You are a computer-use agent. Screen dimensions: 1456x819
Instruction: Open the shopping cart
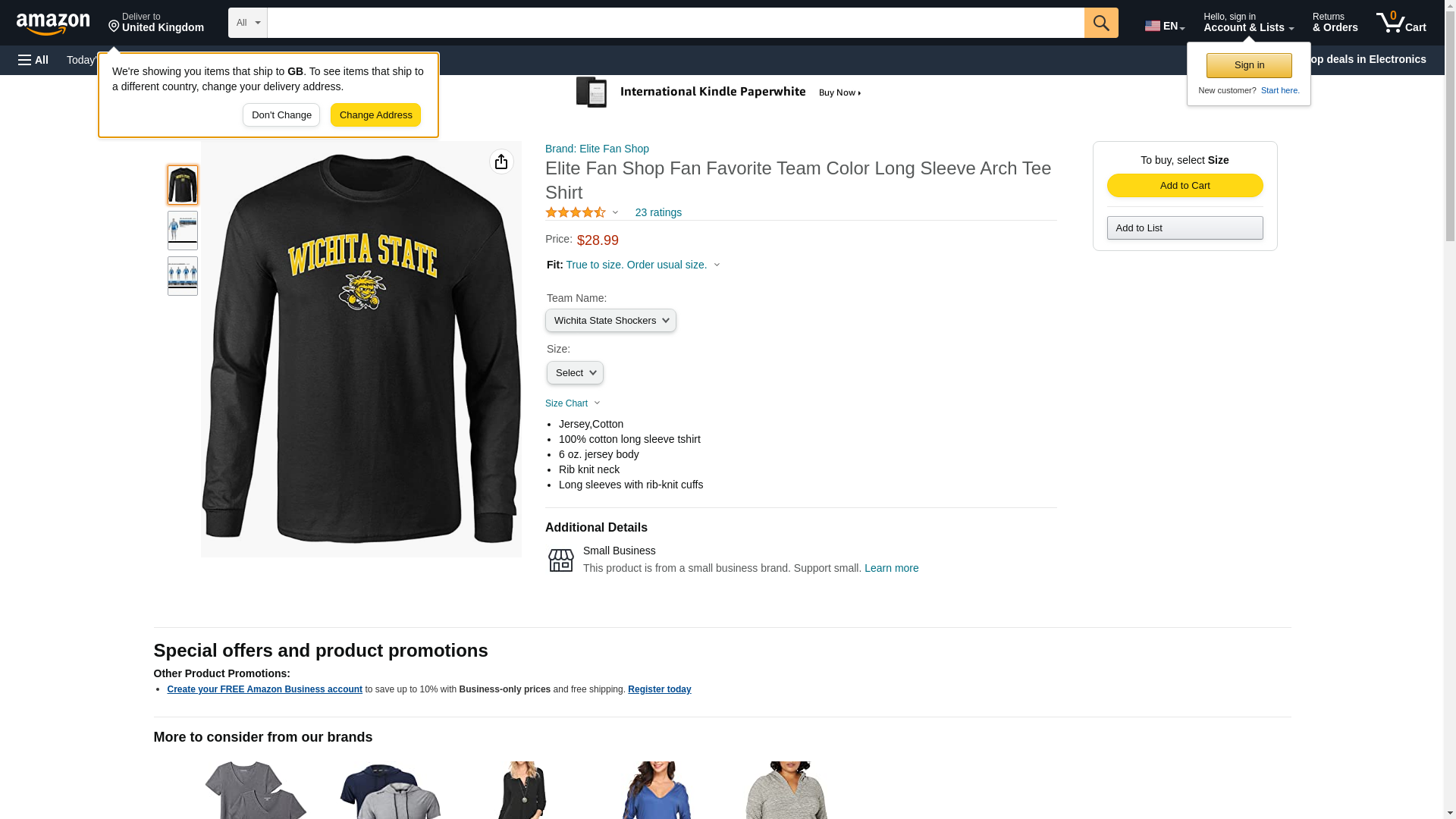[x=1401, y=23]
